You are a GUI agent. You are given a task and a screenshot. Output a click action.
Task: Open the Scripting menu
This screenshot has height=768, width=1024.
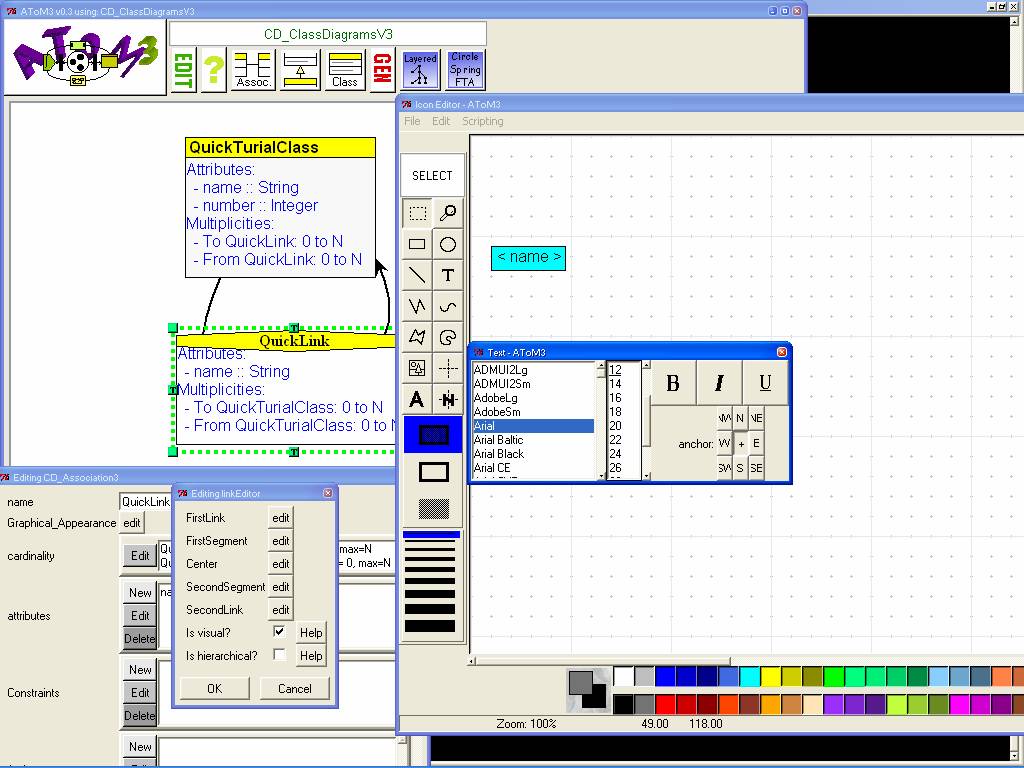pyautogui.click(x=483, y=121)
